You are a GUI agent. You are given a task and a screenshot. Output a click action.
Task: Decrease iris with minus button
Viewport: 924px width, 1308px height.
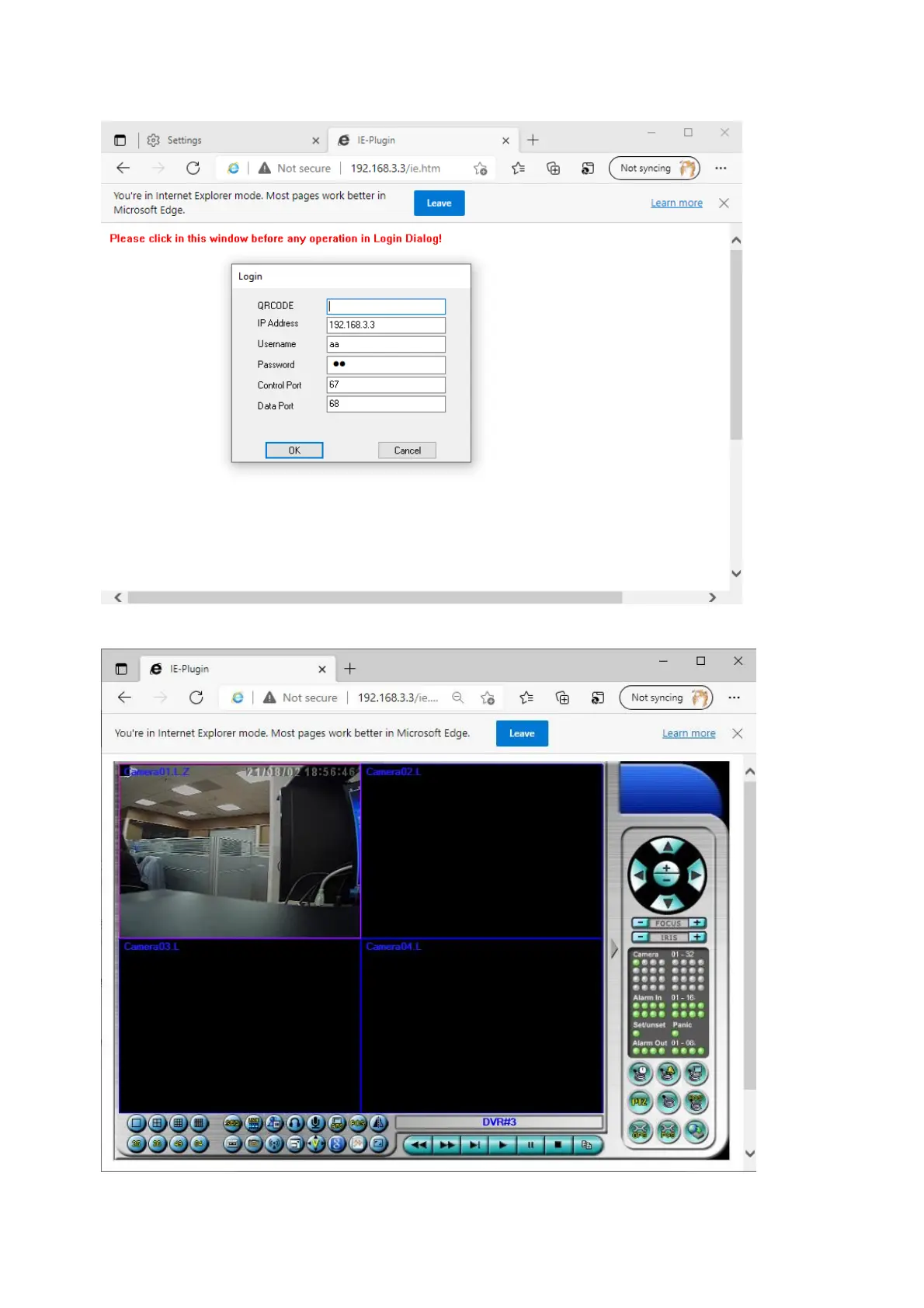[x=640, y=937]
